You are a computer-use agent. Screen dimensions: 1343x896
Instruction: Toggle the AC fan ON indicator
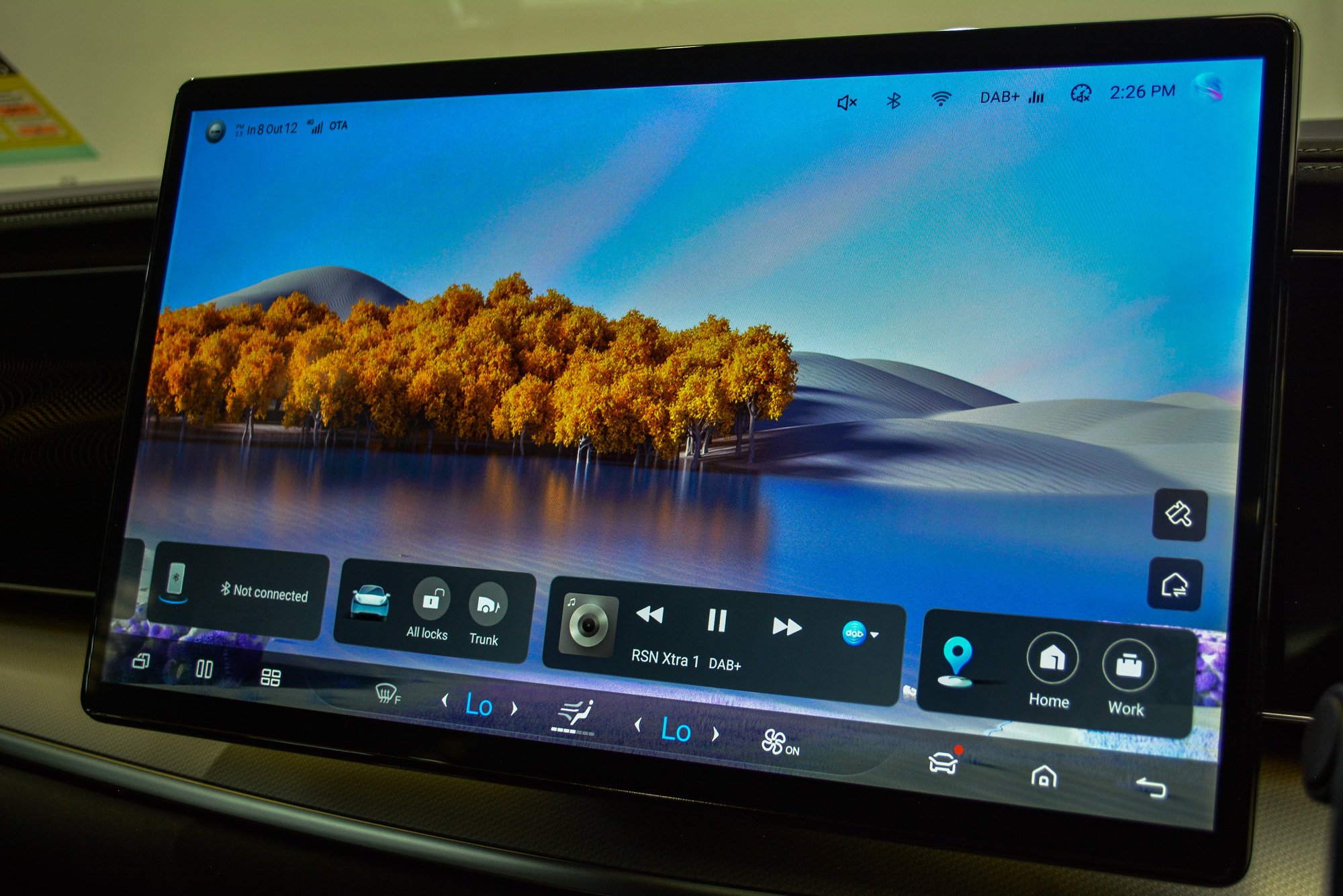780,743
